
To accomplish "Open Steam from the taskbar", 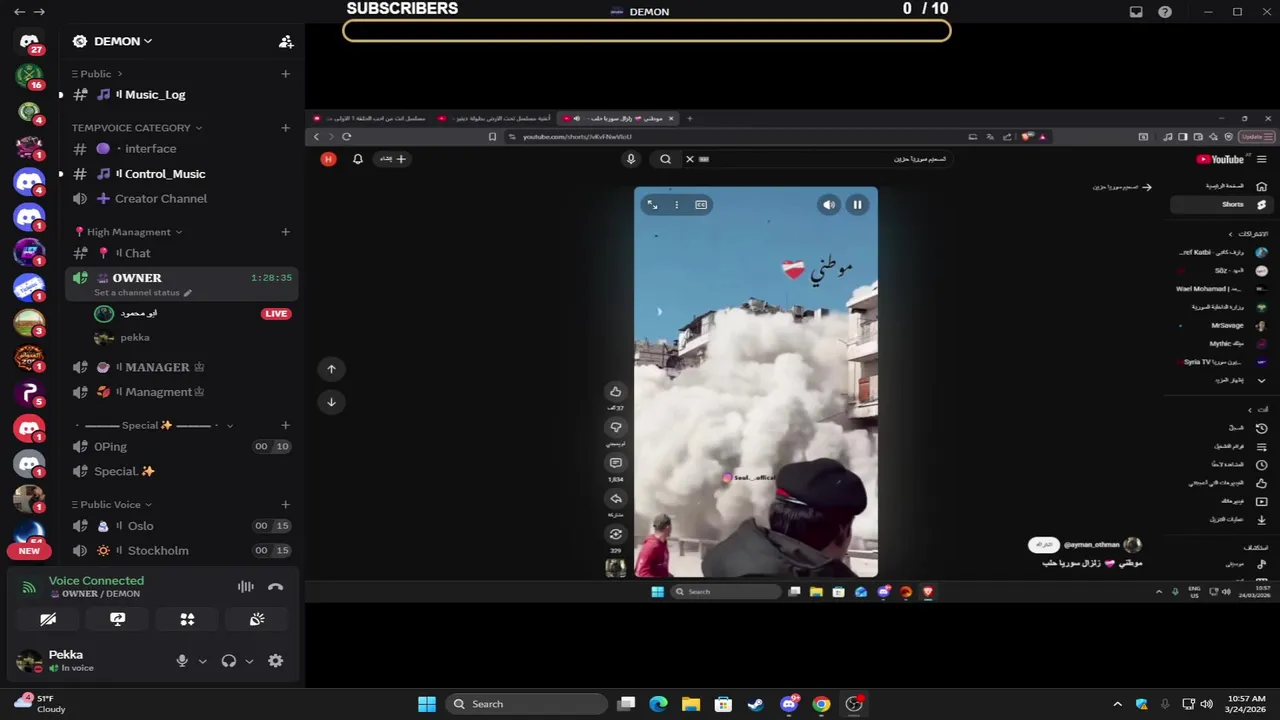I will 756,704.
